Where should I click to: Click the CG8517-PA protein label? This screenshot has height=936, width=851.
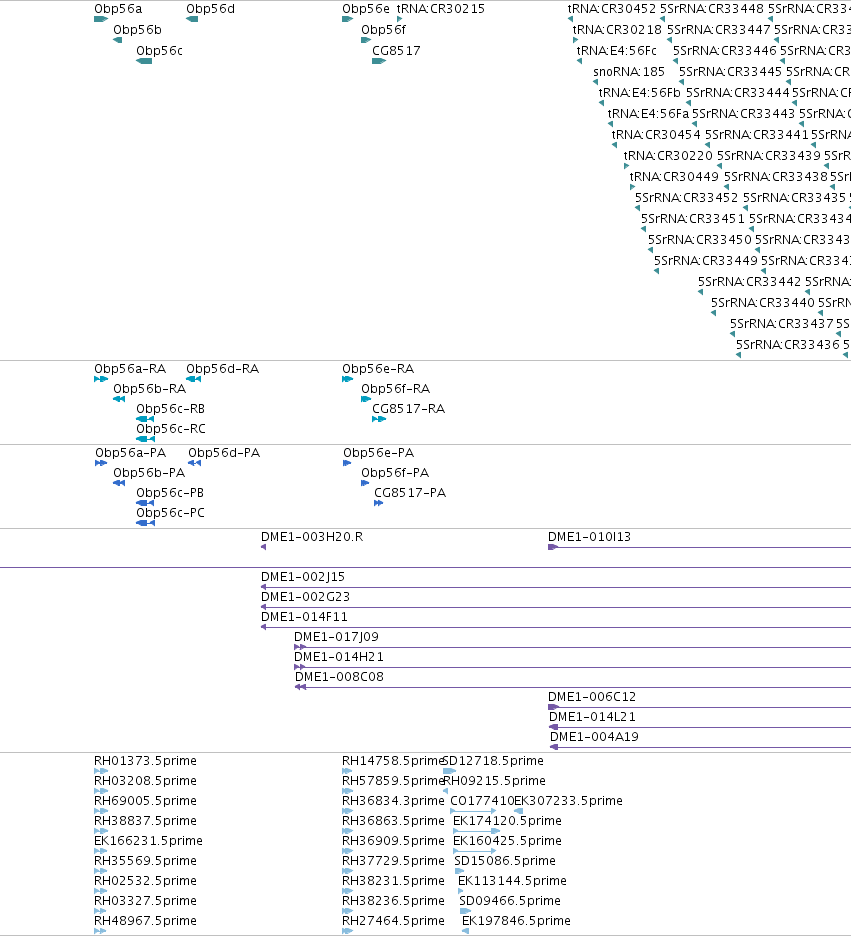[x=410, y=493]
